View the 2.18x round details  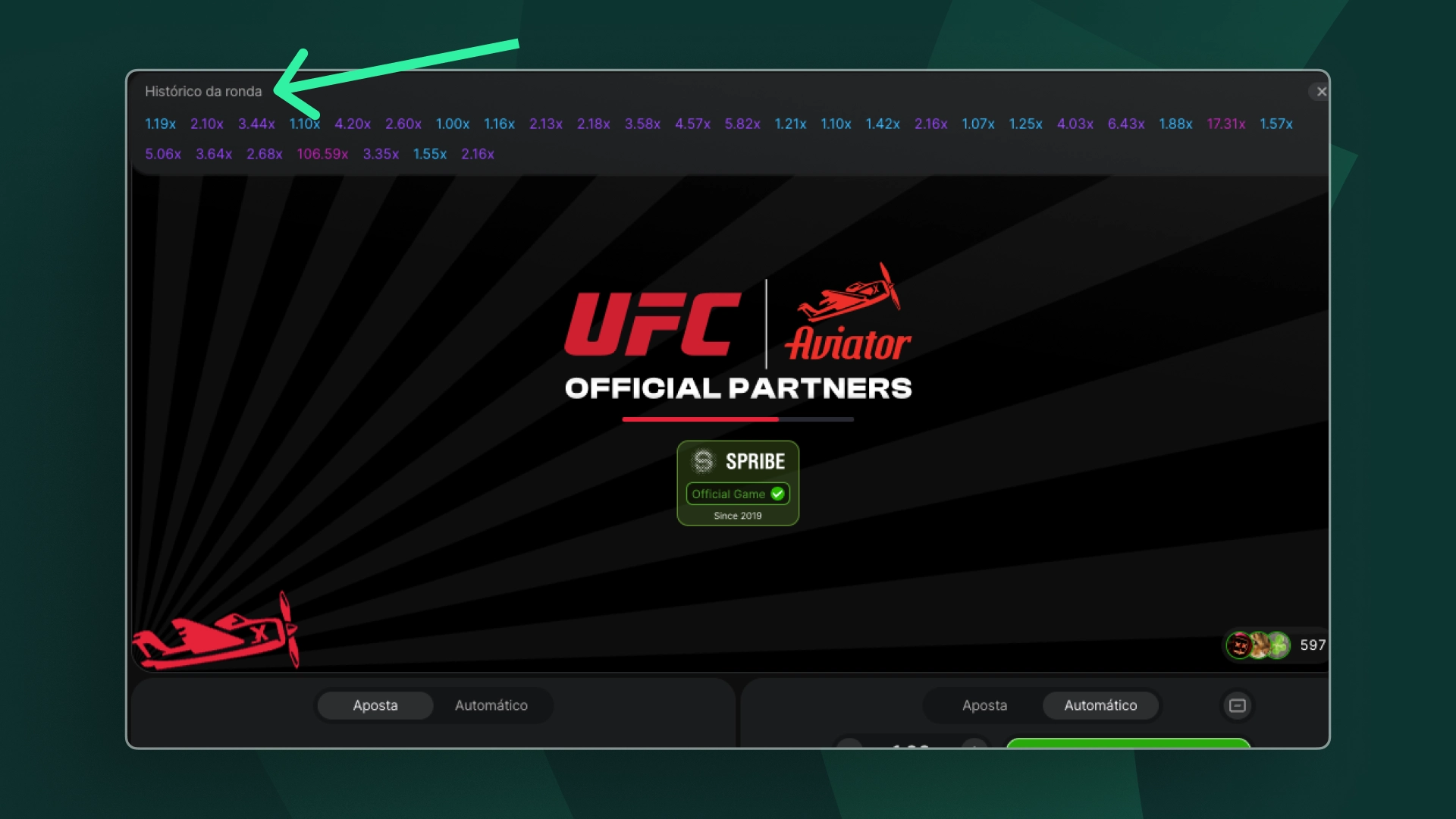(594, 124)
